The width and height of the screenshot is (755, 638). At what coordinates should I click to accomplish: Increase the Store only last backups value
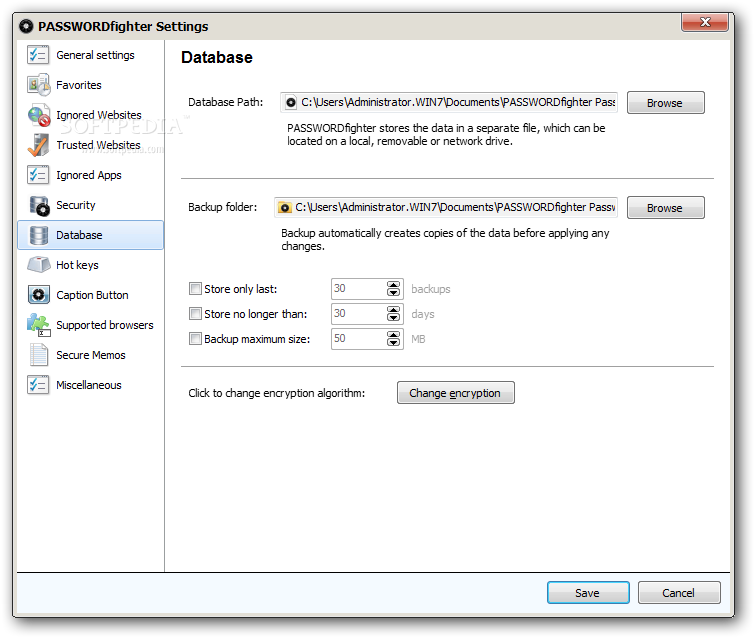tap(393, 285)
